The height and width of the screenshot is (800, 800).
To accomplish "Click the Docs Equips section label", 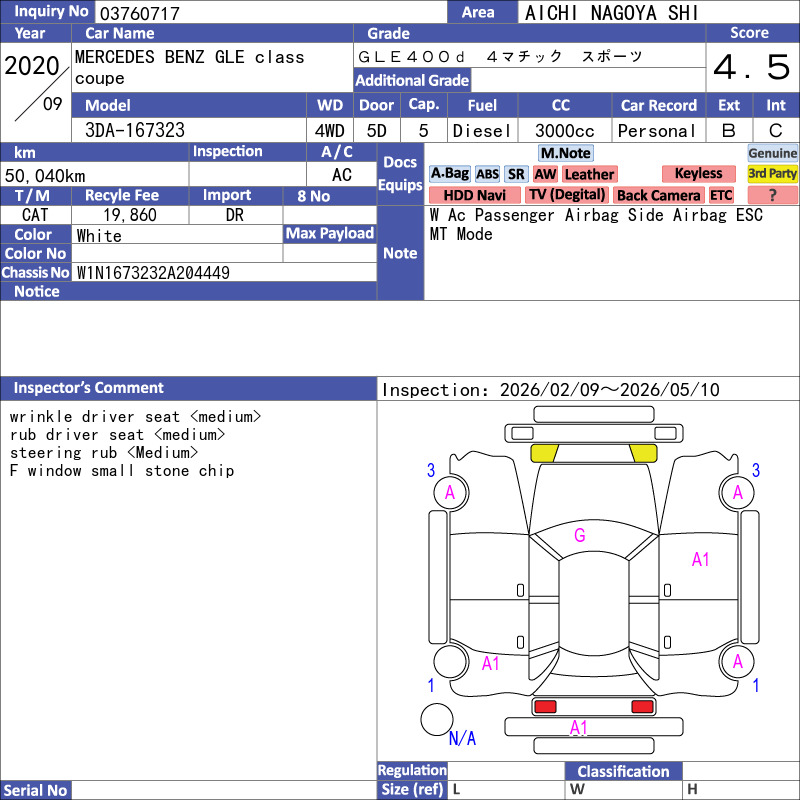I will pyautogui.click(x=400, y=174).
